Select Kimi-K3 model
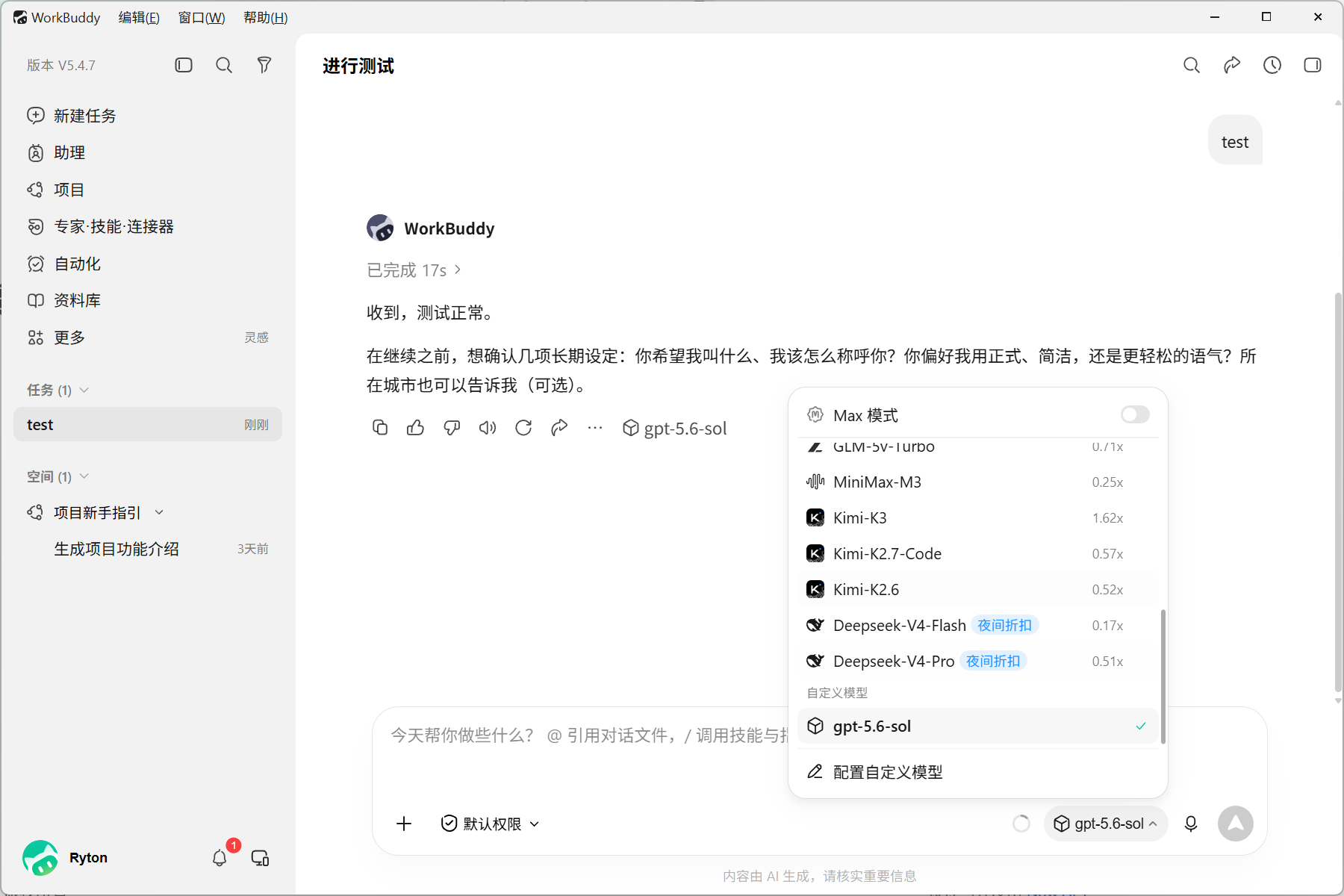 tap(977, 517)
